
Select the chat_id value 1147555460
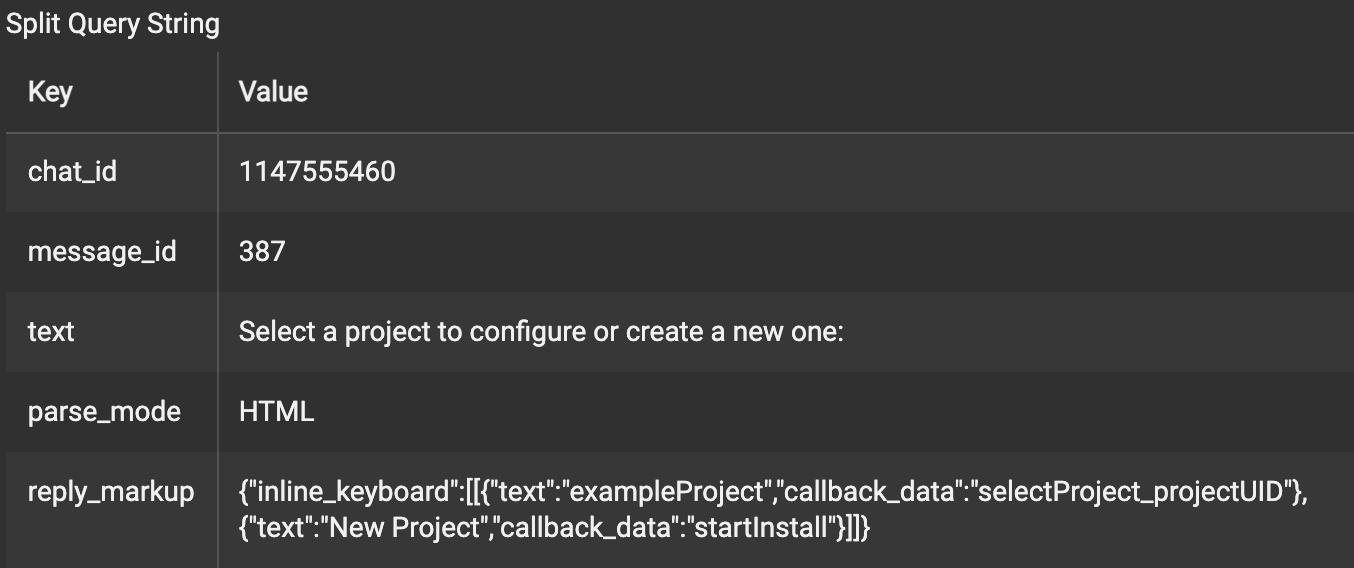coord(317,172)
